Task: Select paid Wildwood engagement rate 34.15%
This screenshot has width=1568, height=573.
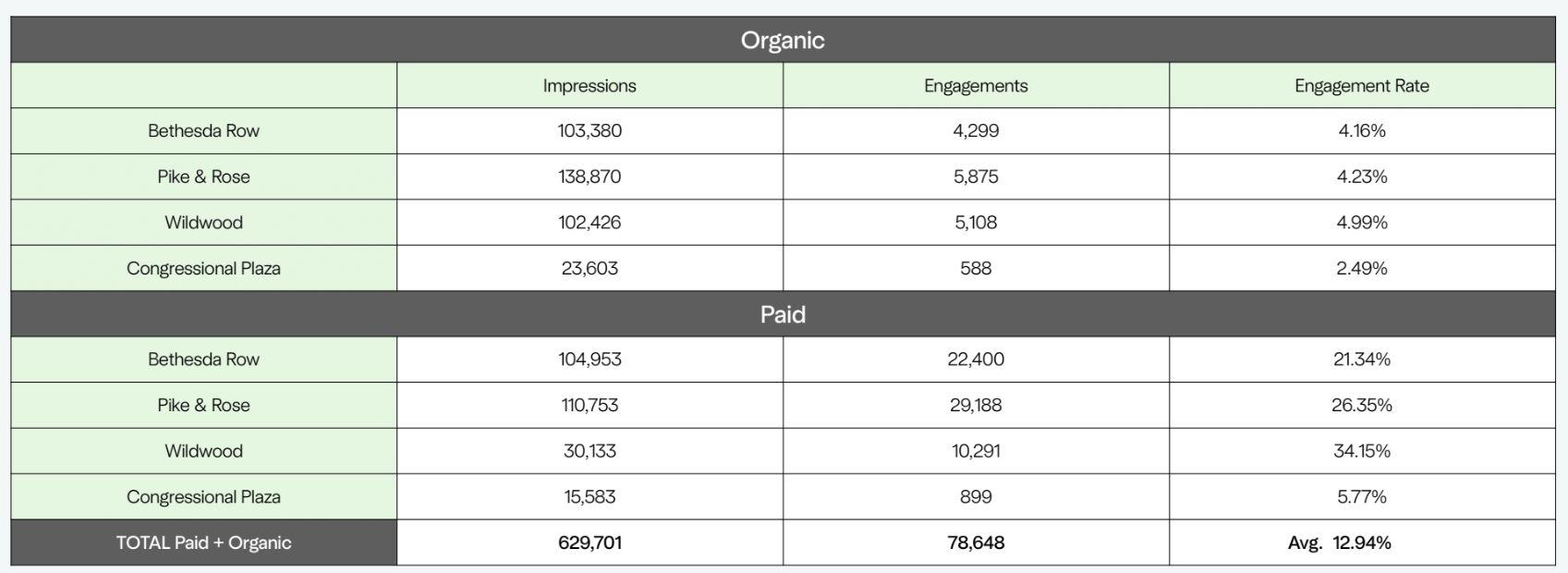Action: coord(1362,451)
